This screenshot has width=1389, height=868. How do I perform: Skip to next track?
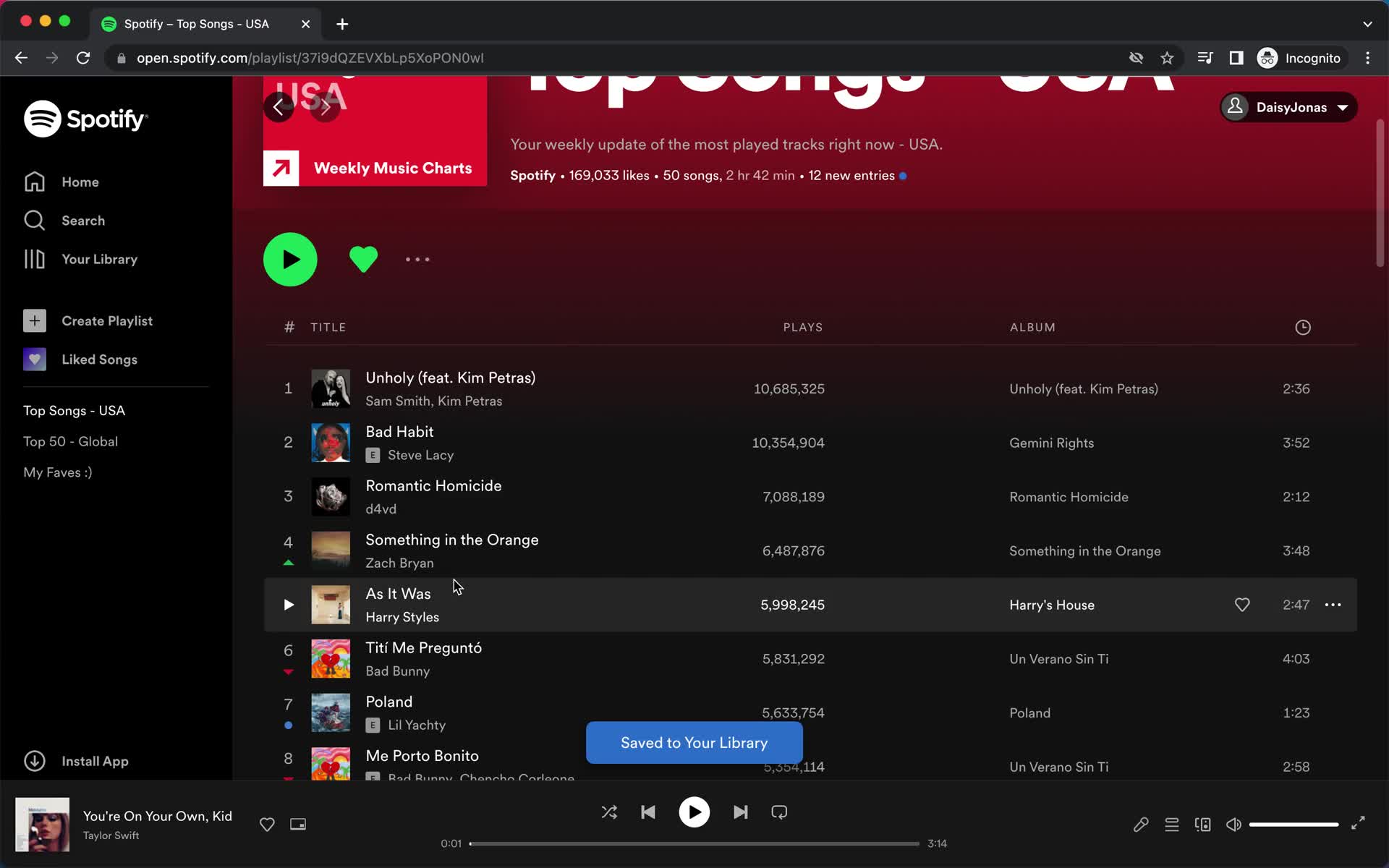coord(740,812)
